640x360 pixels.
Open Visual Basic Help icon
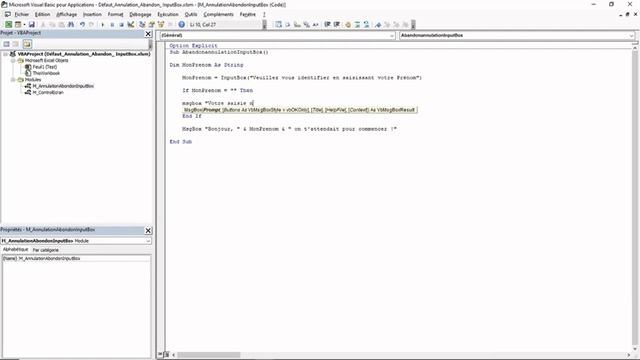pos(182,24)
